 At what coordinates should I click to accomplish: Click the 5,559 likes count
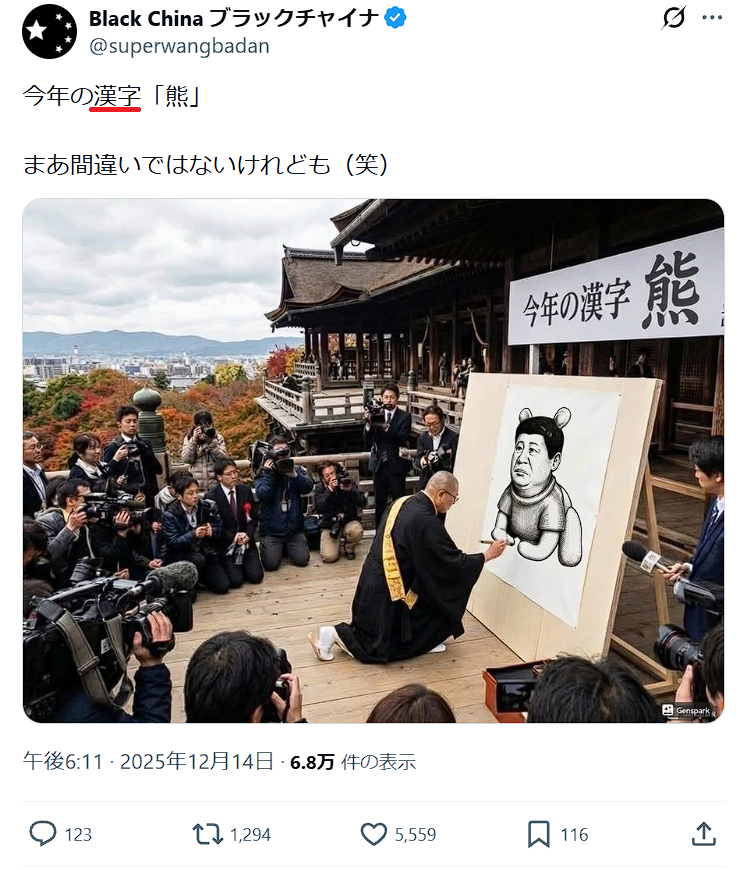415,834
